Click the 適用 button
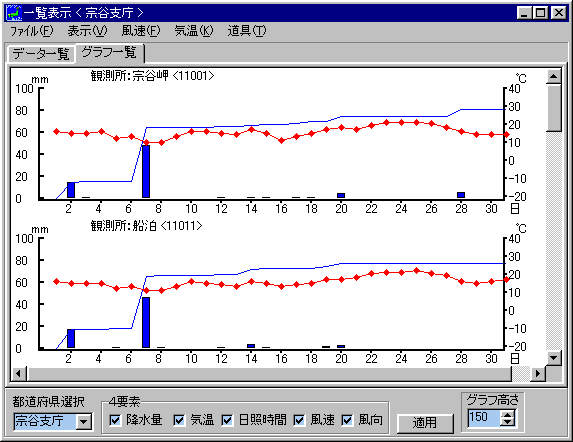Viewport: 573px width, 442px height. pyautogui.click(x=425, y=423)
